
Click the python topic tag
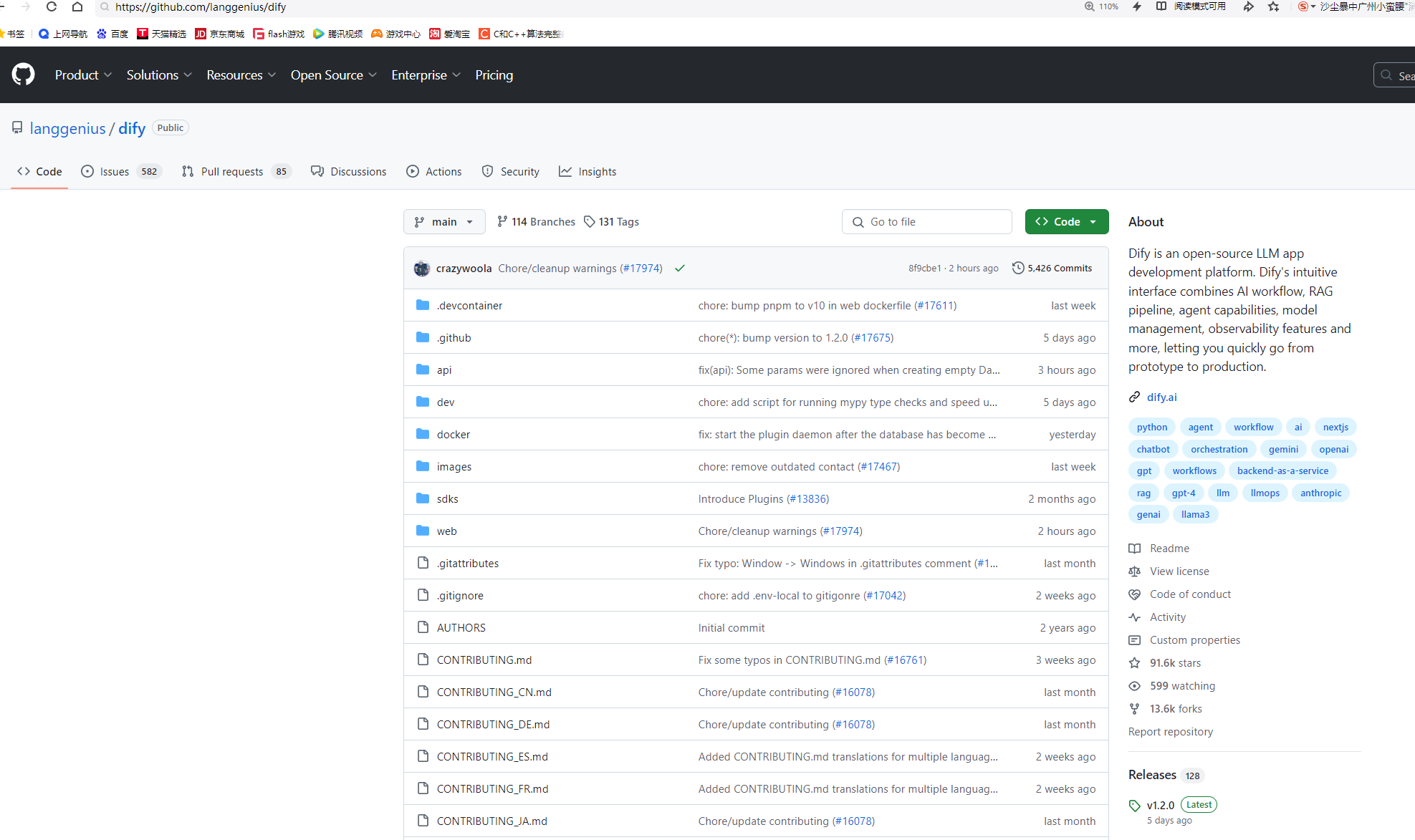[1151, 428]
